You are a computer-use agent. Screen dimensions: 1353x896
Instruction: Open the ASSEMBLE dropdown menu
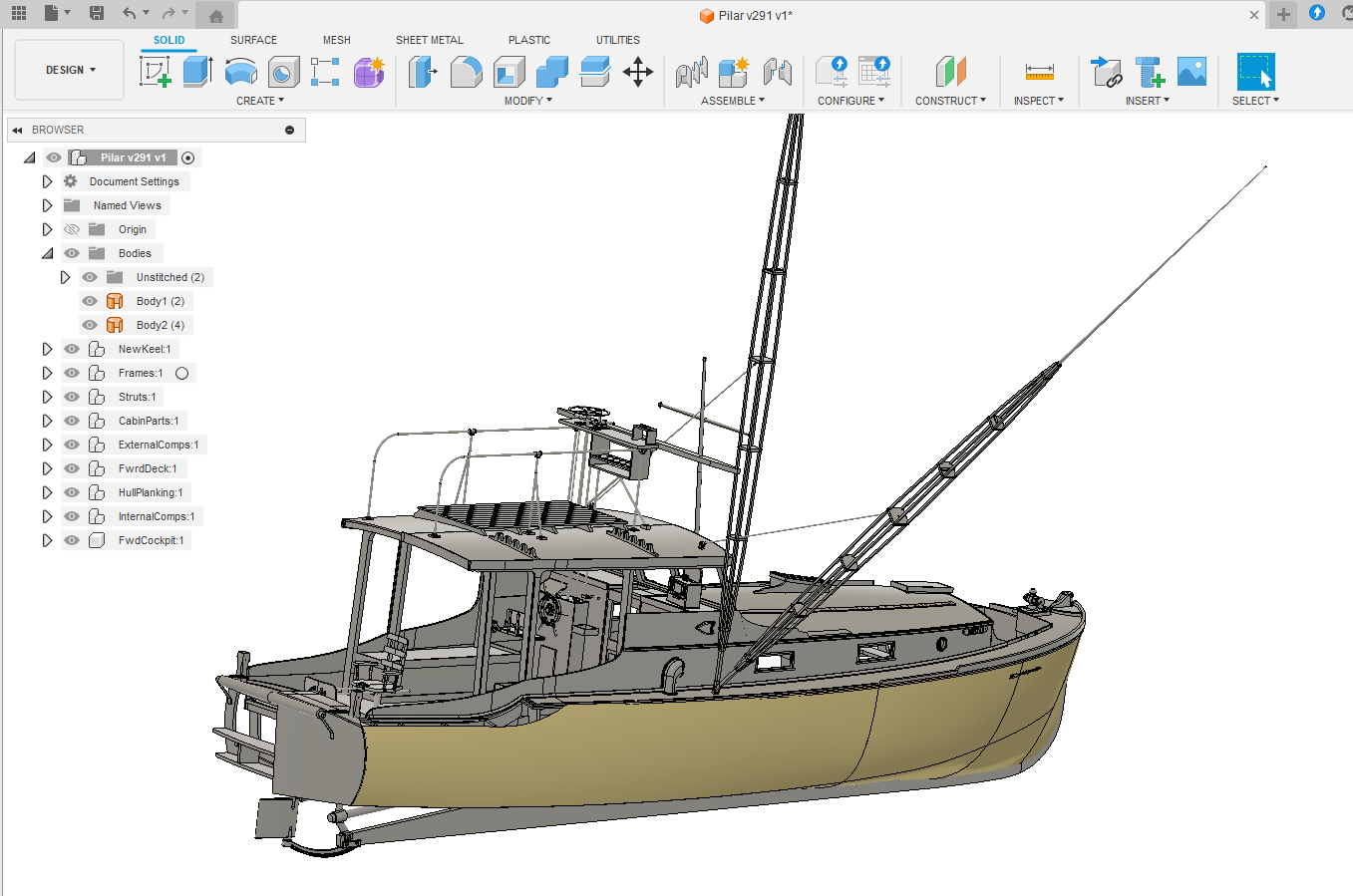[733, 101]
